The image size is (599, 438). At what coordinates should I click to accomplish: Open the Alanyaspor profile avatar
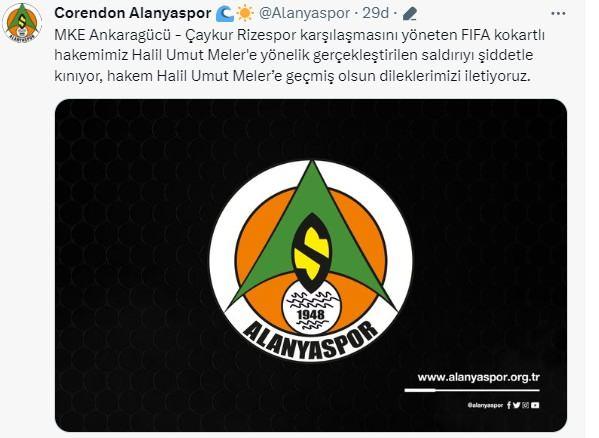22,23
